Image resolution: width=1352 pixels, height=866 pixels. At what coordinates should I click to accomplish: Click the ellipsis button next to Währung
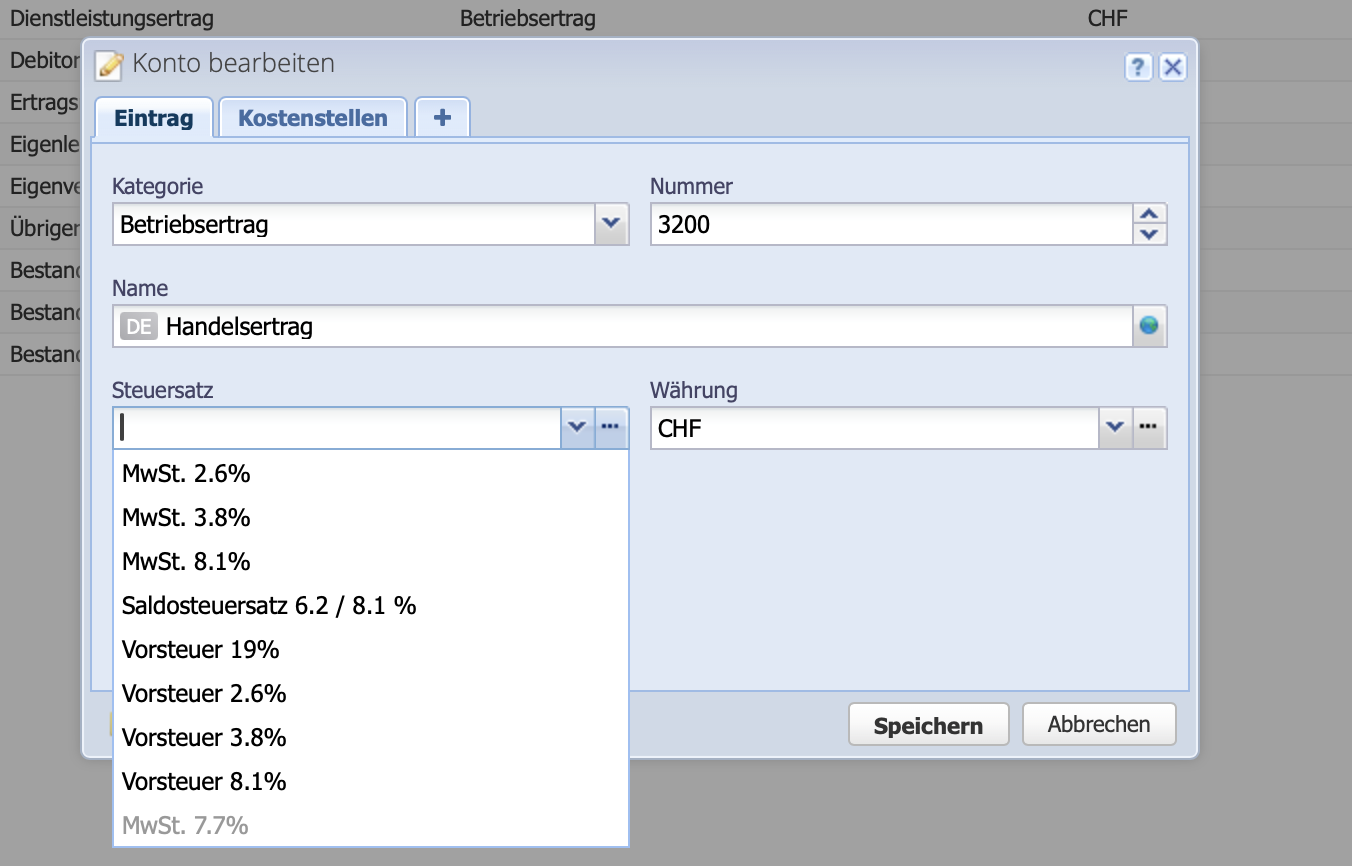tap(1149, 427)
